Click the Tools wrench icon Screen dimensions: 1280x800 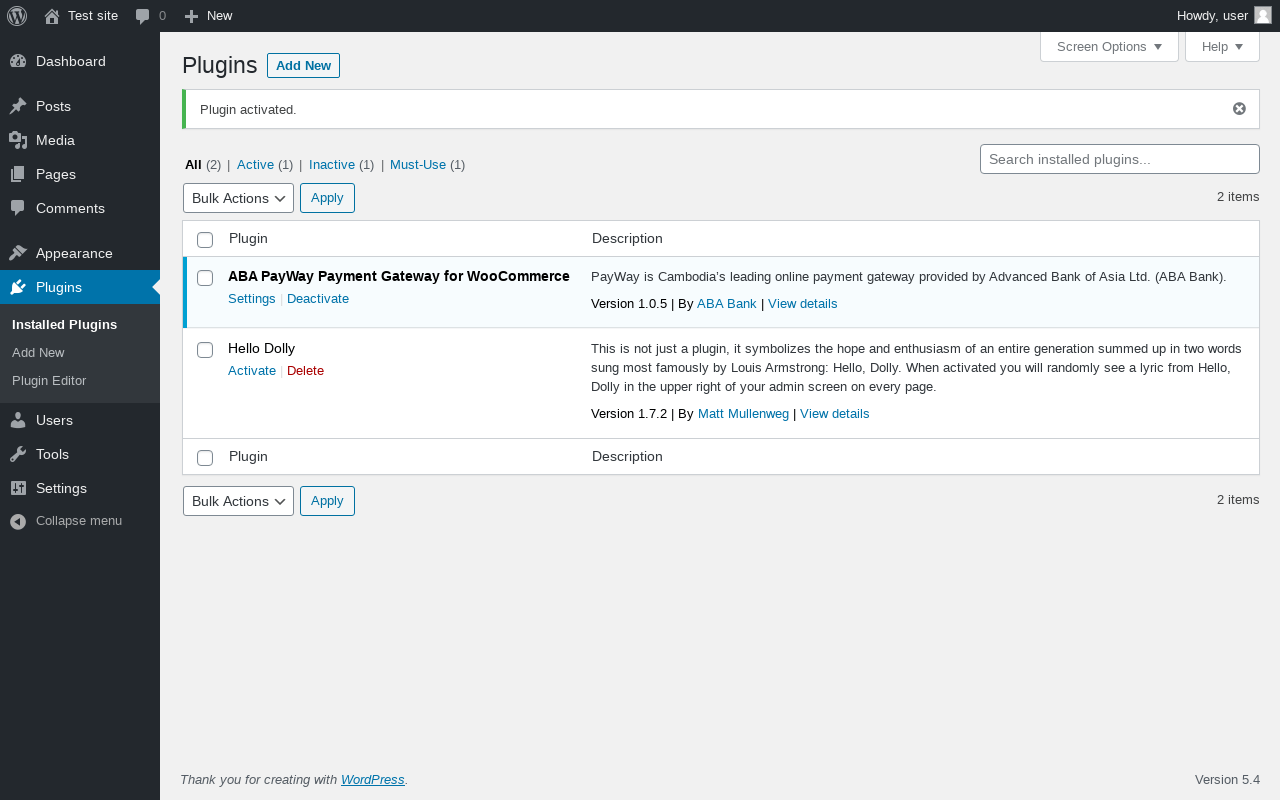[18, 454]
